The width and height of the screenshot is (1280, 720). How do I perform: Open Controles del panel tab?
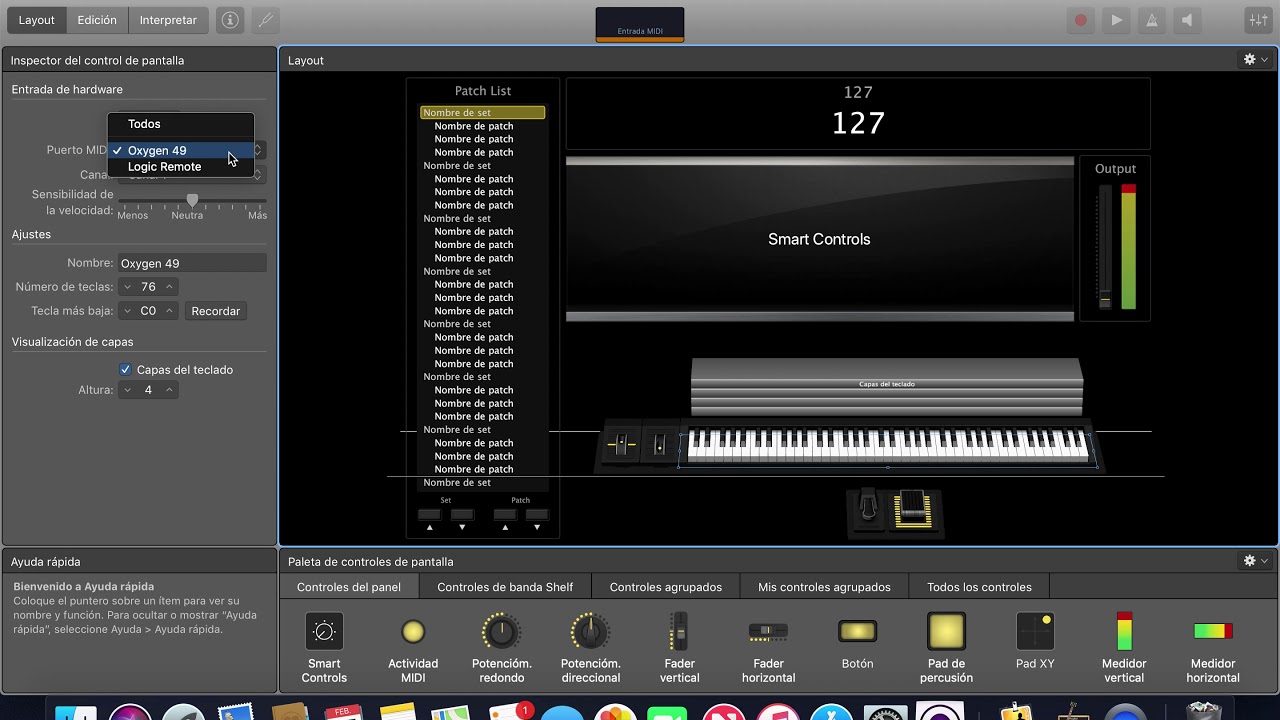(x=349, y=587)
